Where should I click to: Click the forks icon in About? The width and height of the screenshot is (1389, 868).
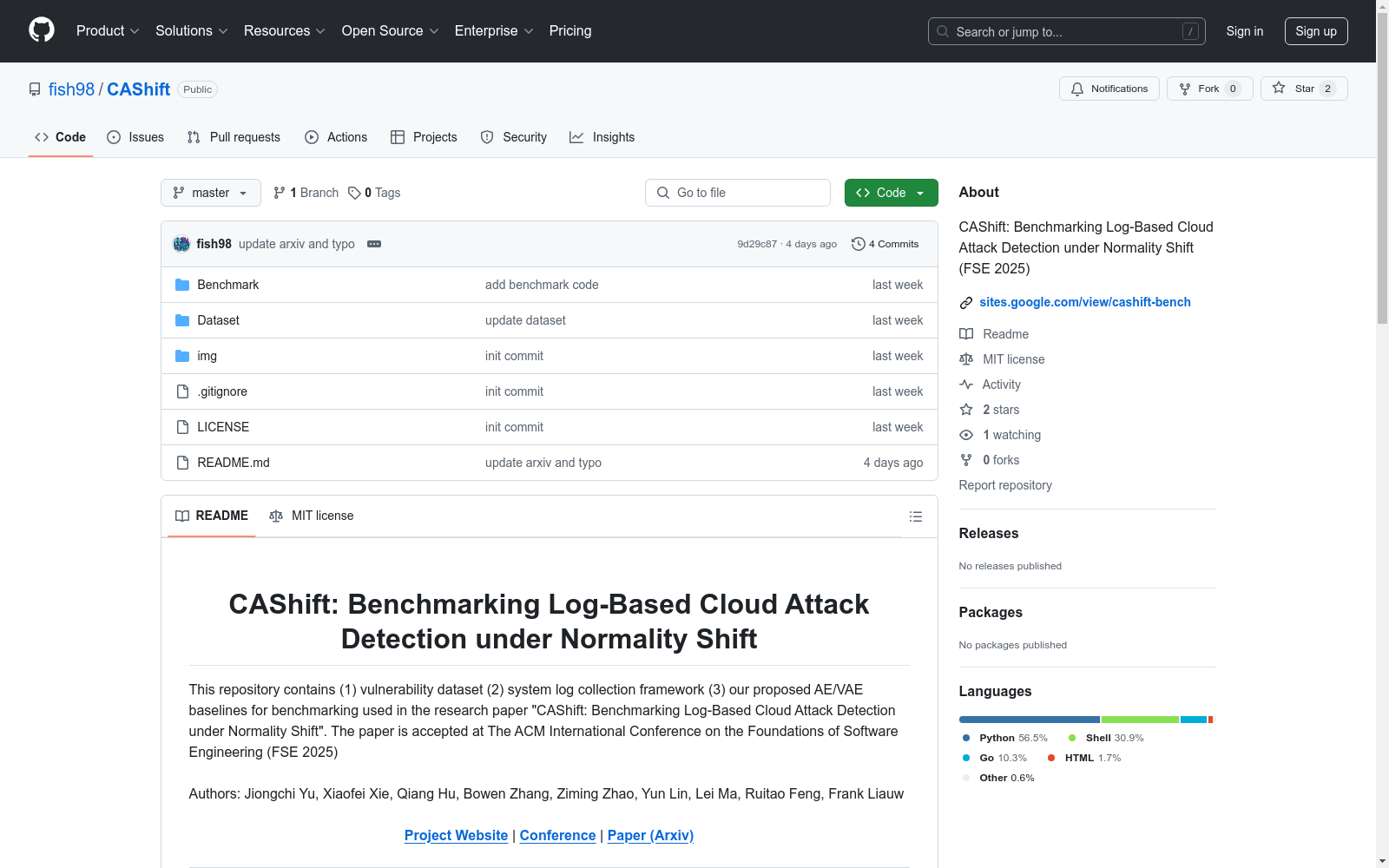[x=966, y=460]
